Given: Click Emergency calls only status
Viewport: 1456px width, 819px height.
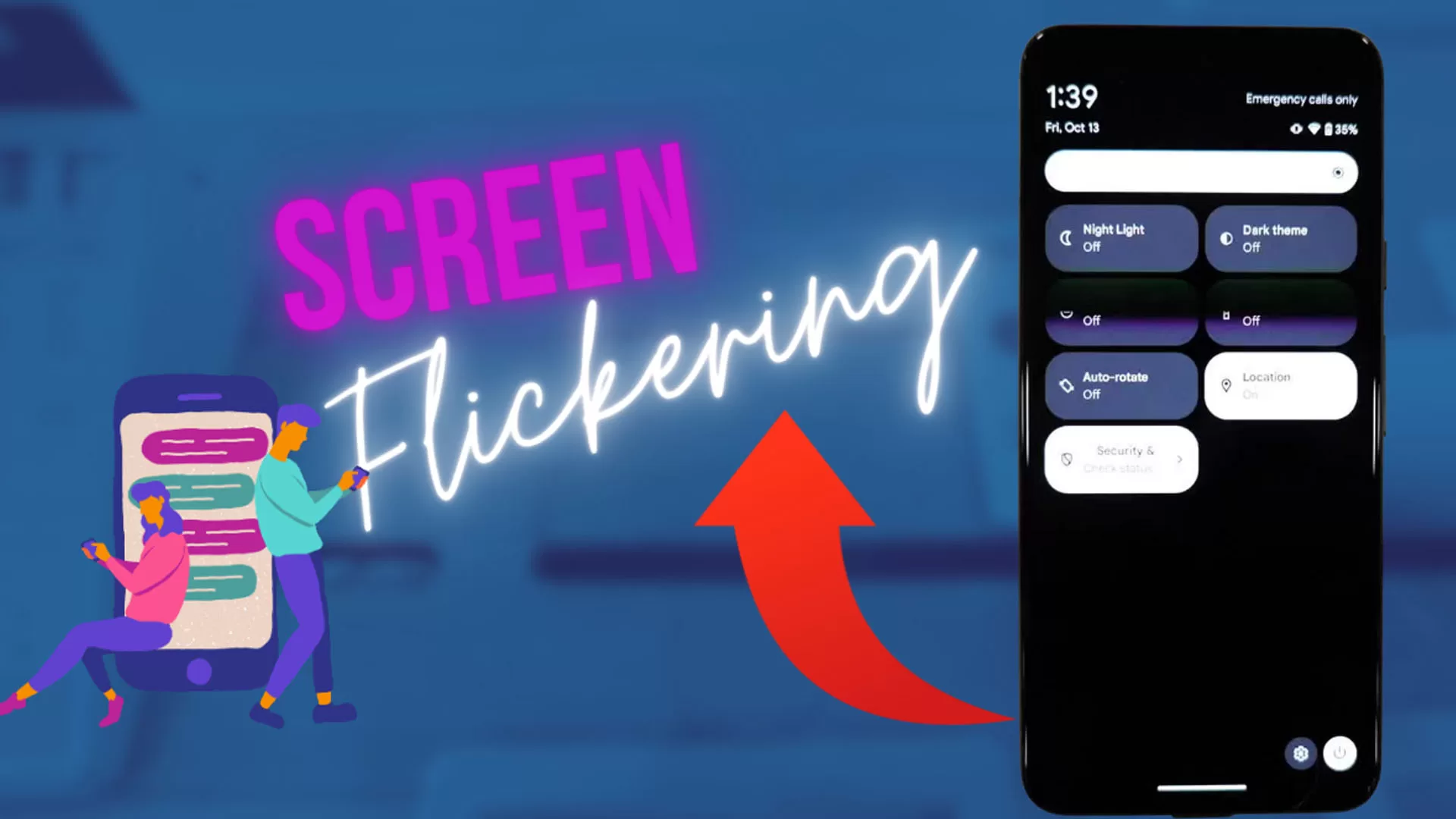Looking at the screenshot, I should coord(1296,99).
